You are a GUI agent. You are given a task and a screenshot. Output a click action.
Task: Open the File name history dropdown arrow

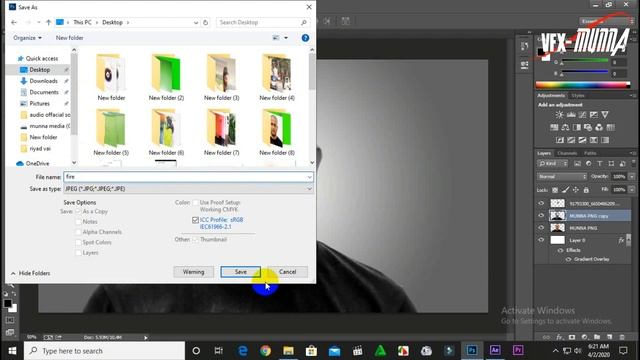coord(309,177)
